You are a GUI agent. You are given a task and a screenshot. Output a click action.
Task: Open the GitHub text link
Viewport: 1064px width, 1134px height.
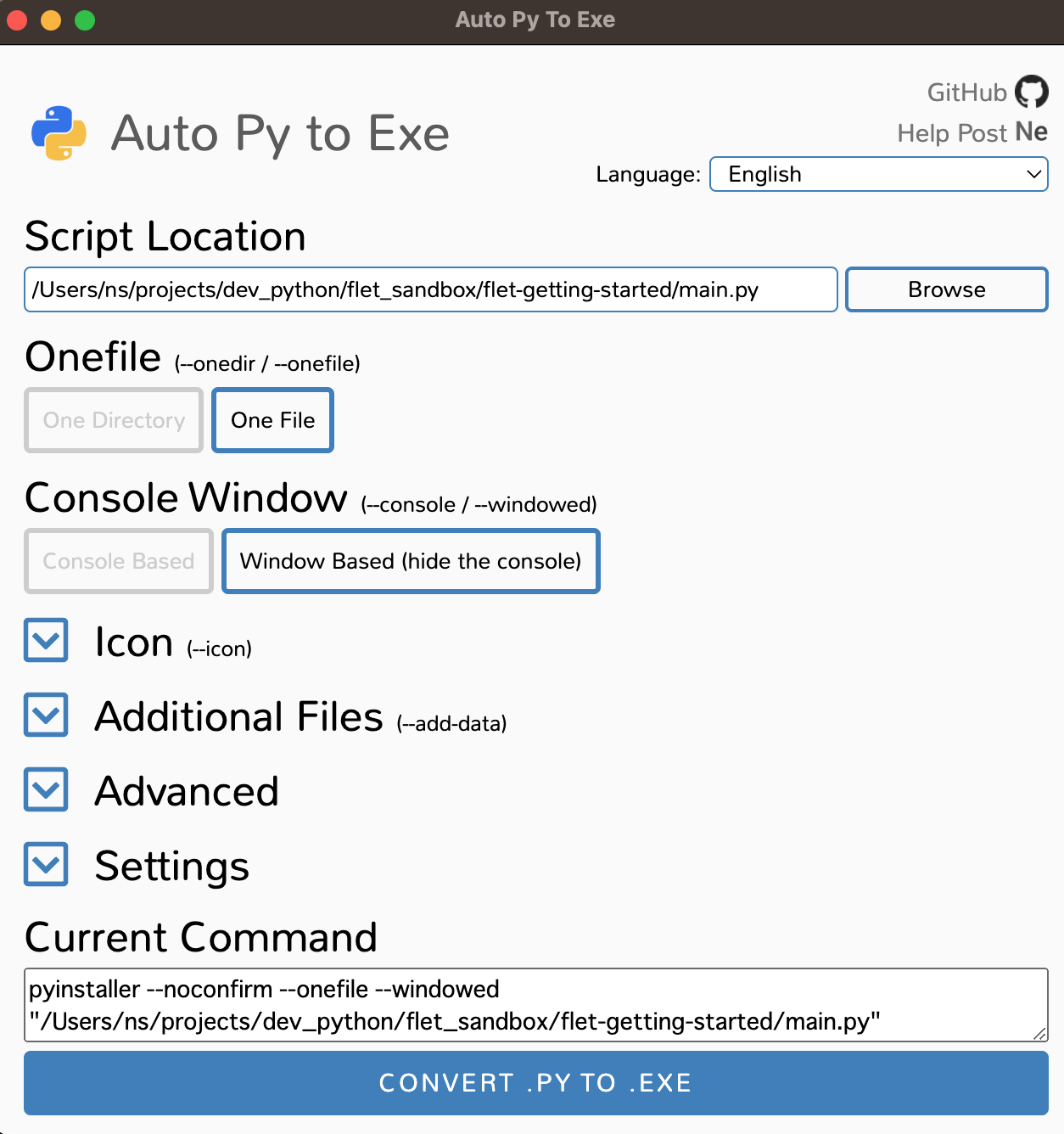pyautogui.click(x=966, y=92)
